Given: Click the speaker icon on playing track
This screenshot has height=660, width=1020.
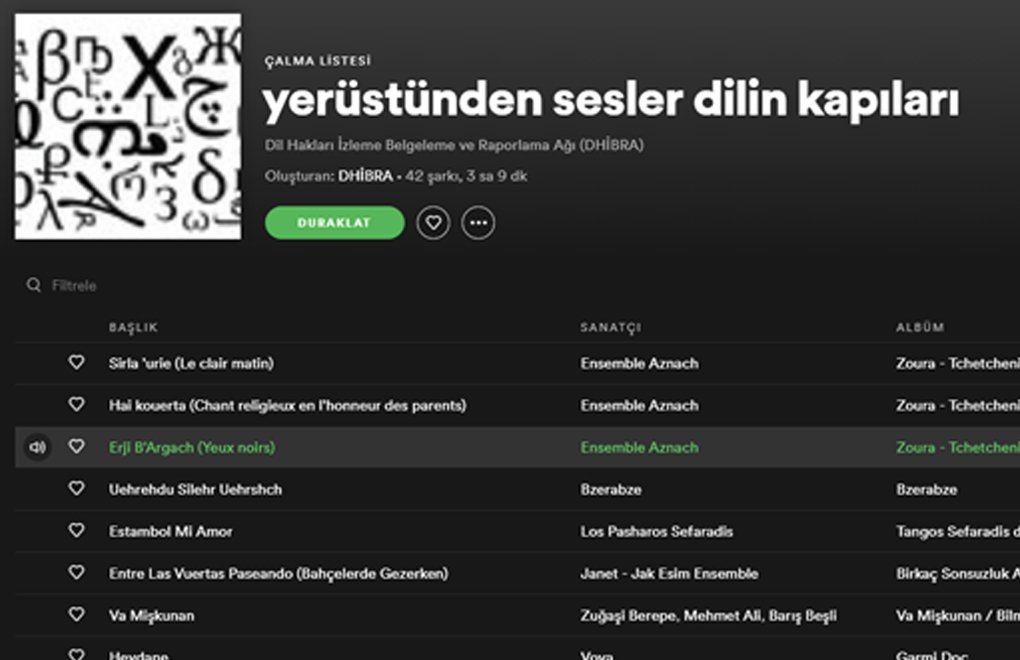Looking at the screenshot, I should pos(37,448).
